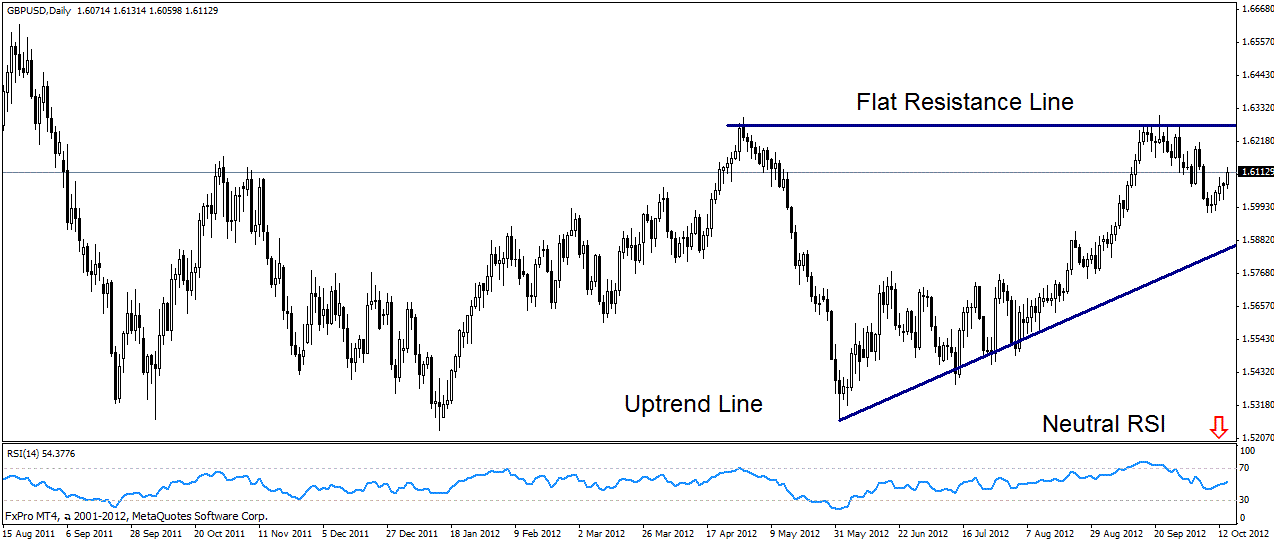Click the 1.53180 price axis label

(x=1256, y=405)
